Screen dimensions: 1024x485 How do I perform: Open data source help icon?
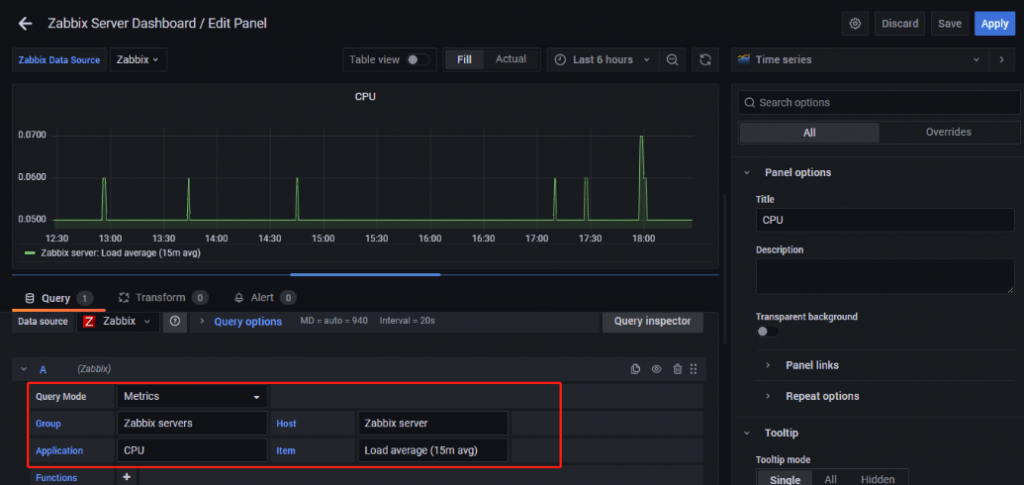click(174, 321)
